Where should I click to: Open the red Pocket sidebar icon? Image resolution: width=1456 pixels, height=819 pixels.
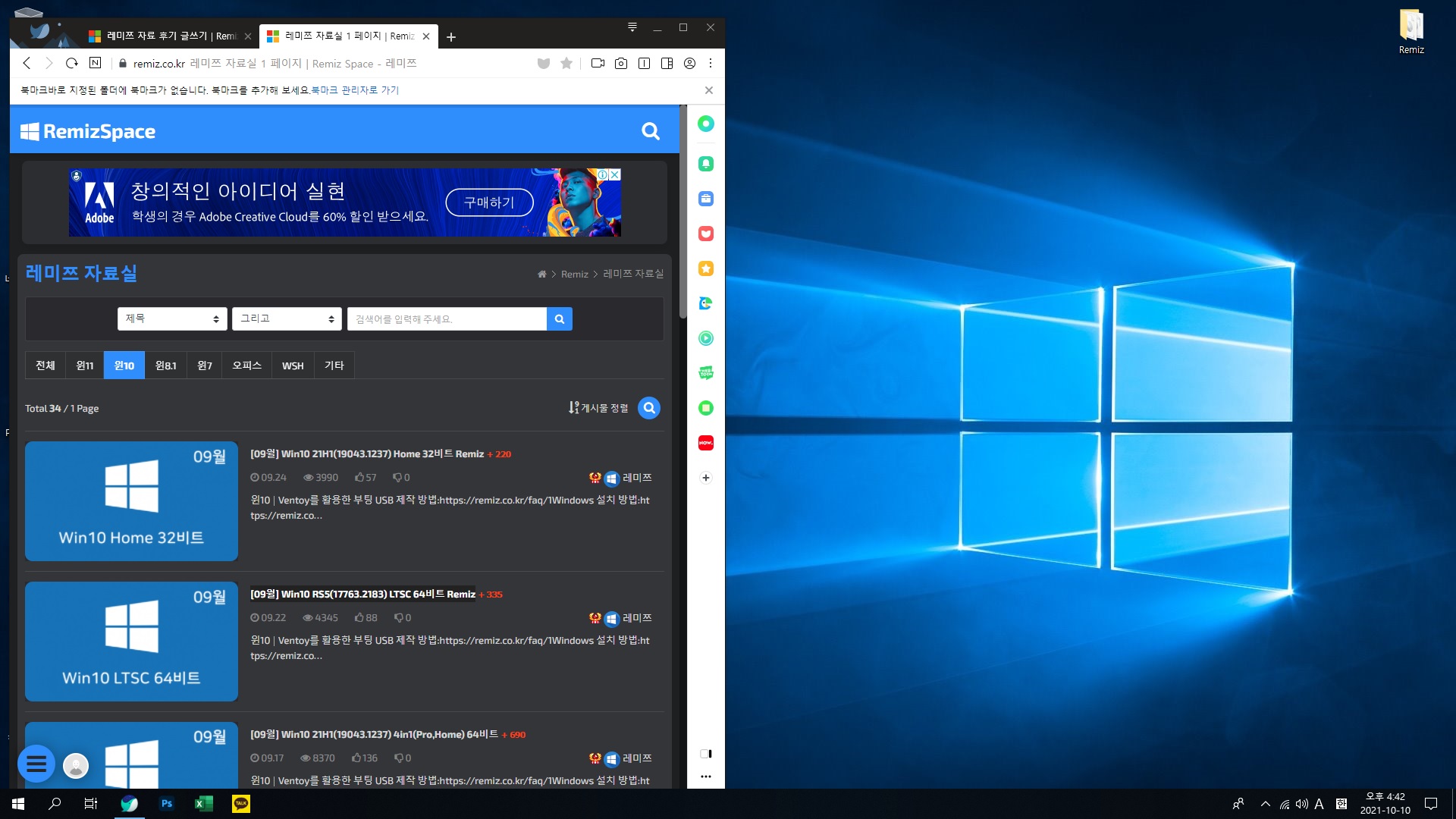coord(705,234)
